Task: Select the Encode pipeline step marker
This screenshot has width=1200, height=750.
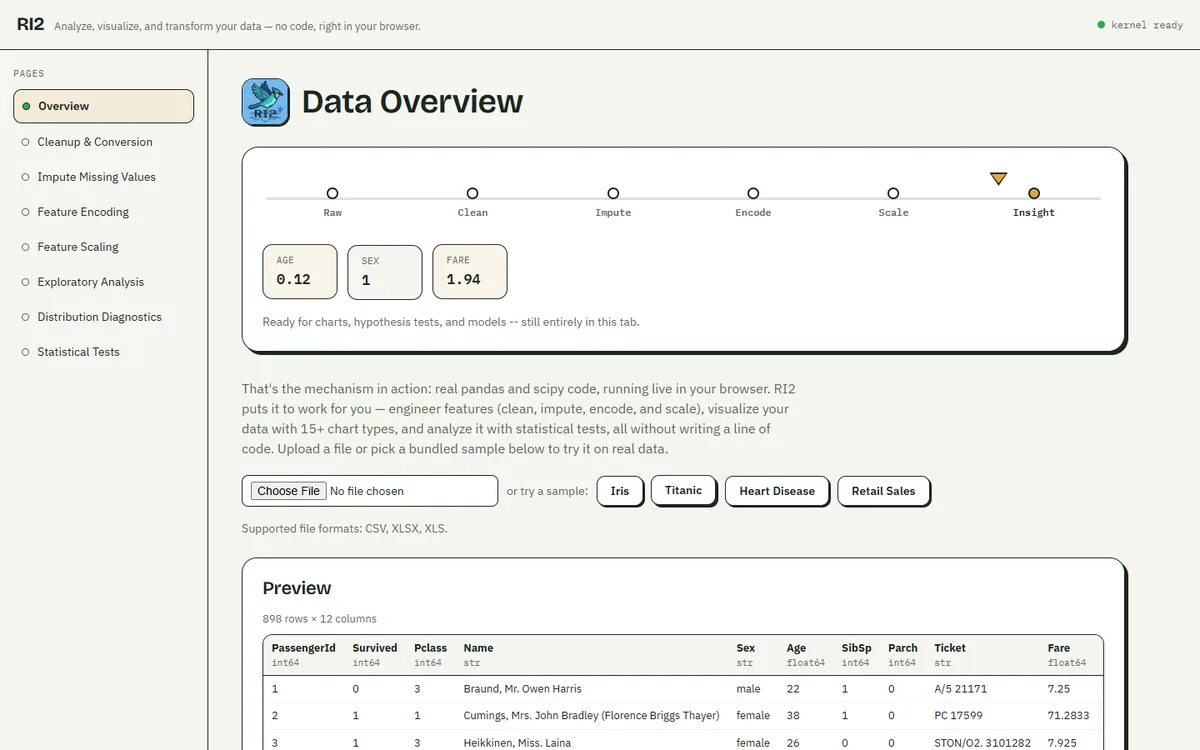Action: (753, 193)
